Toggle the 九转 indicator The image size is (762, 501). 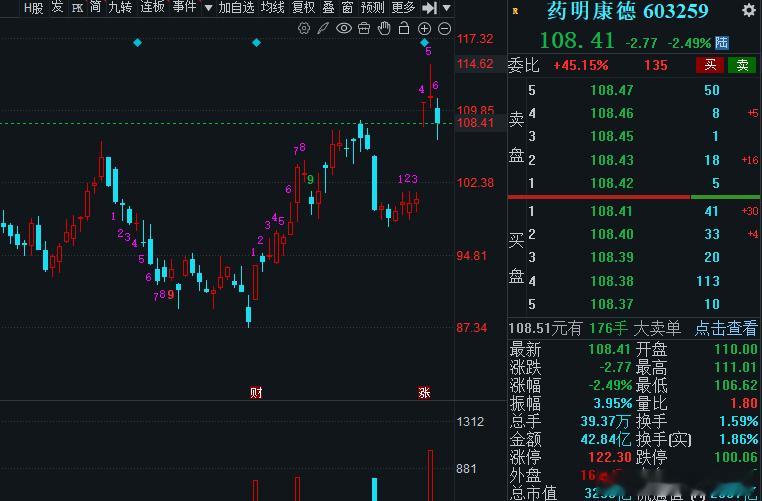click(x=120, y=7)
